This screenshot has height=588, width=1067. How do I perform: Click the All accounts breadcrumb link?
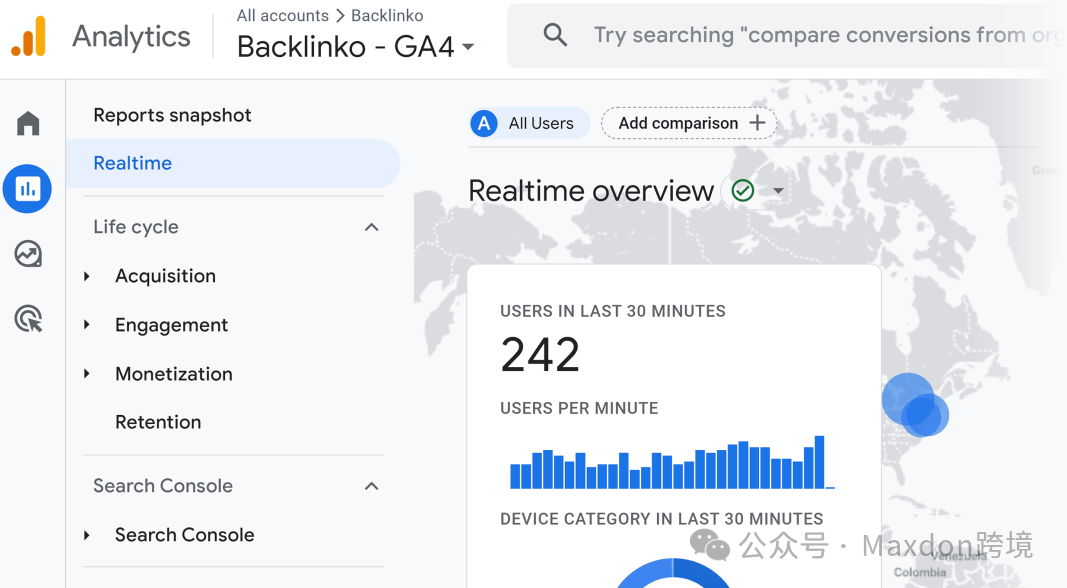point(282,16)
